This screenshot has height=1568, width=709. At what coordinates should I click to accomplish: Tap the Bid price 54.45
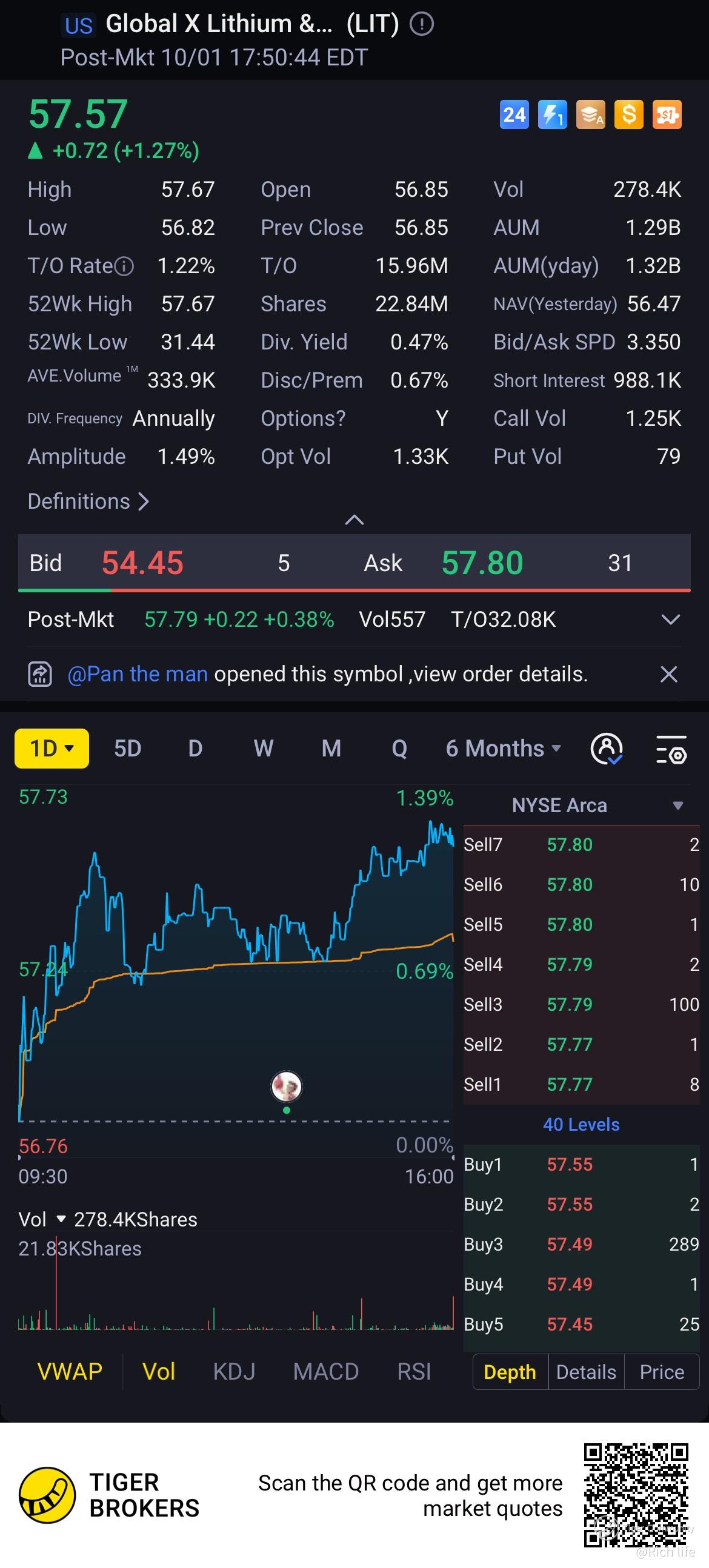tap(142, 563)
